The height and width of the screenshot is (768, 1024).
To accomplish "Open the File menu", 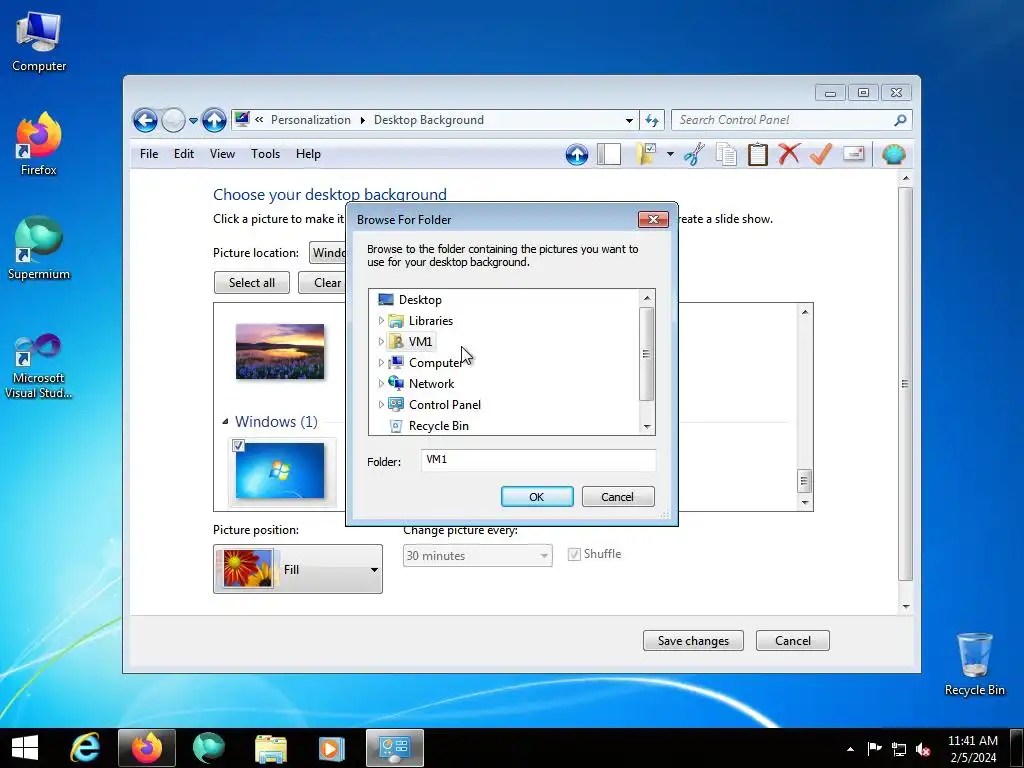I will (x=149, y=154).
